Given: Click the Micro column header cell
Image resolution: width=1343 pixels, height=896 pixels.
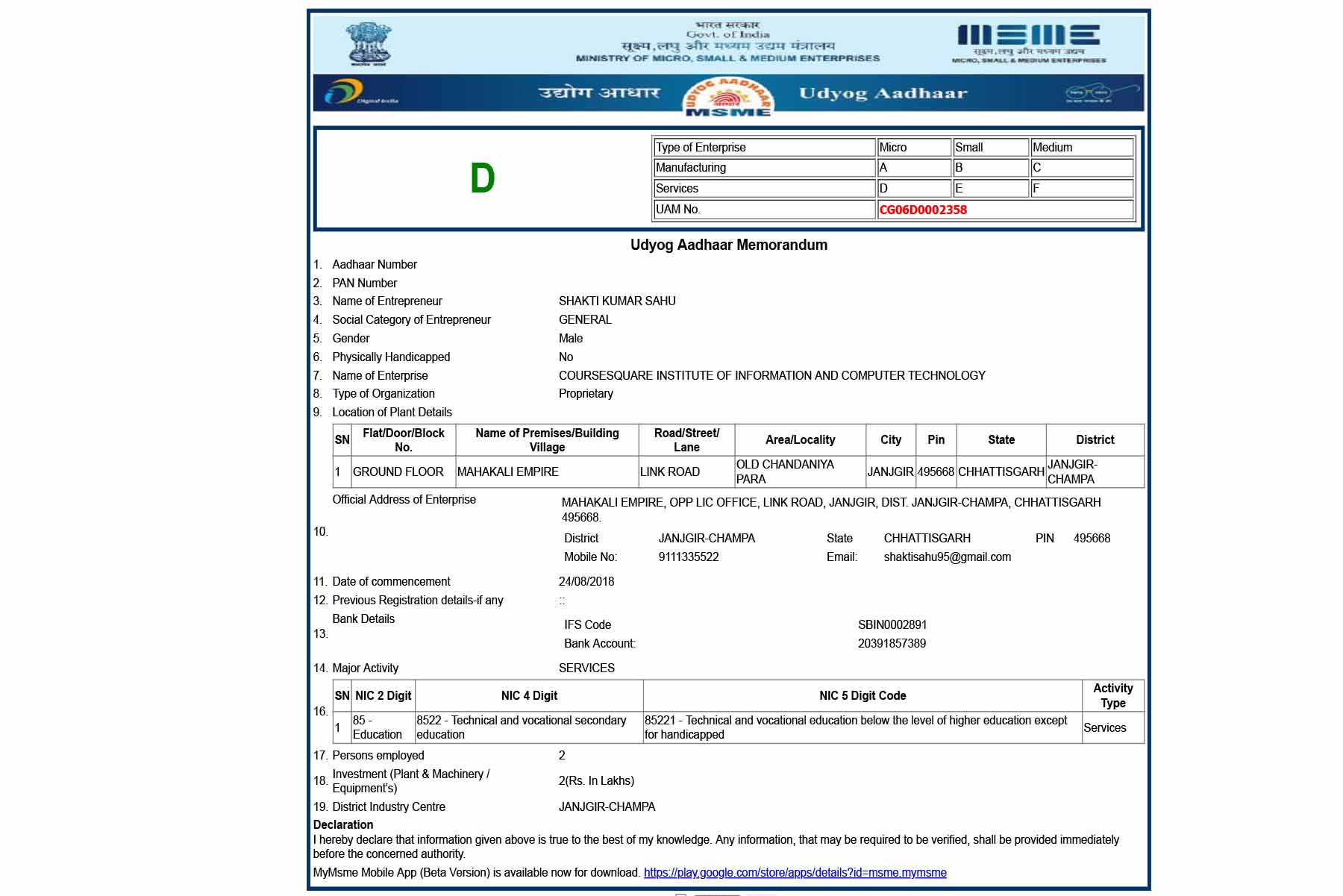Looking at the screenshot, I should [914, 147].
